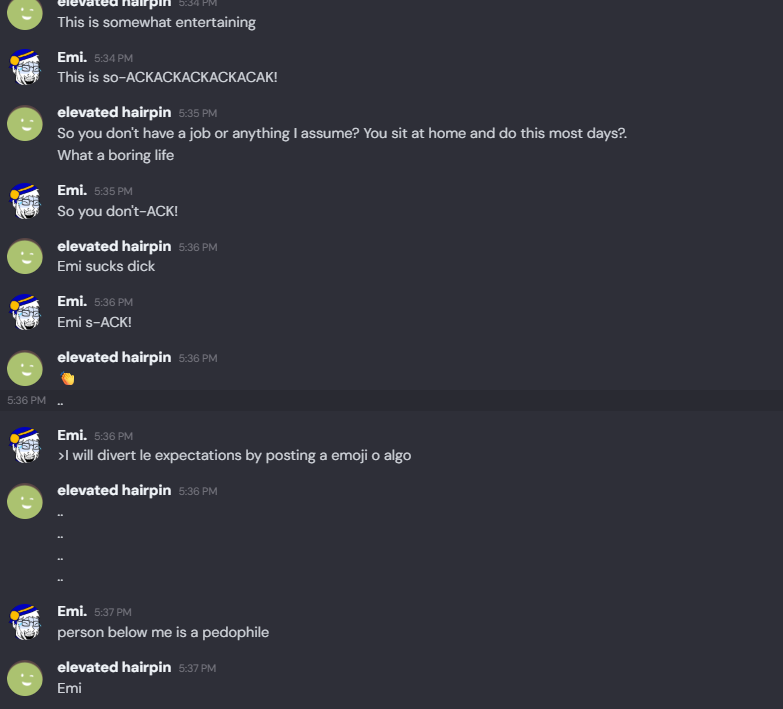Click Emi's avatar next to "So you don't-ACK!"
This screenshot has width=783, height=709.
coord(25,200)
